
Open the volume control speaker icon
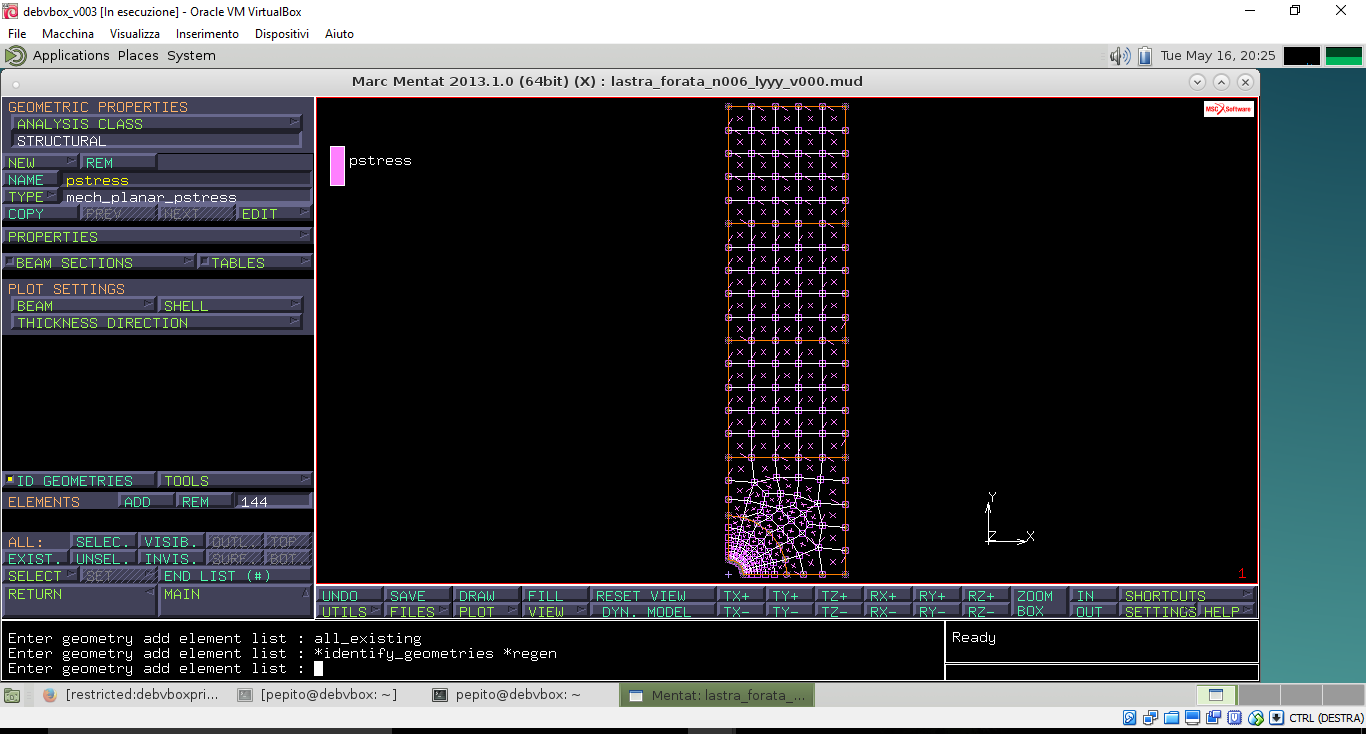click(x=1120, y=56)
